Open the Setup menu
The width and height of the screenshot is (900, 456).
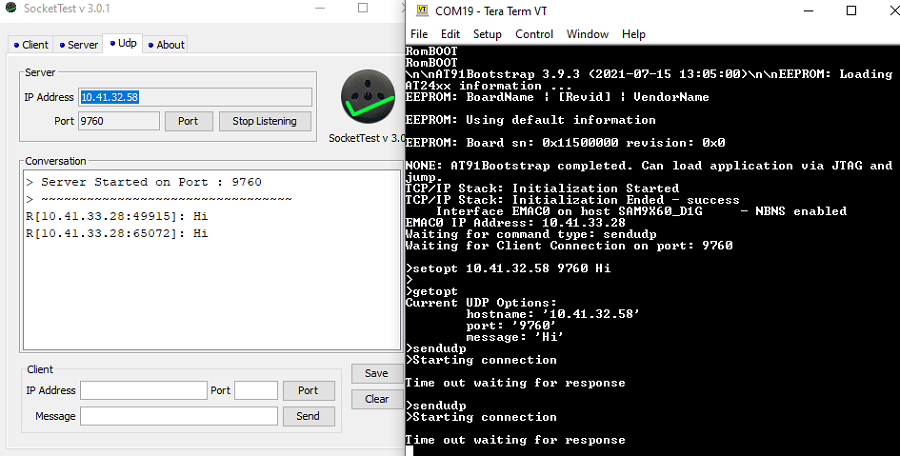487,34
